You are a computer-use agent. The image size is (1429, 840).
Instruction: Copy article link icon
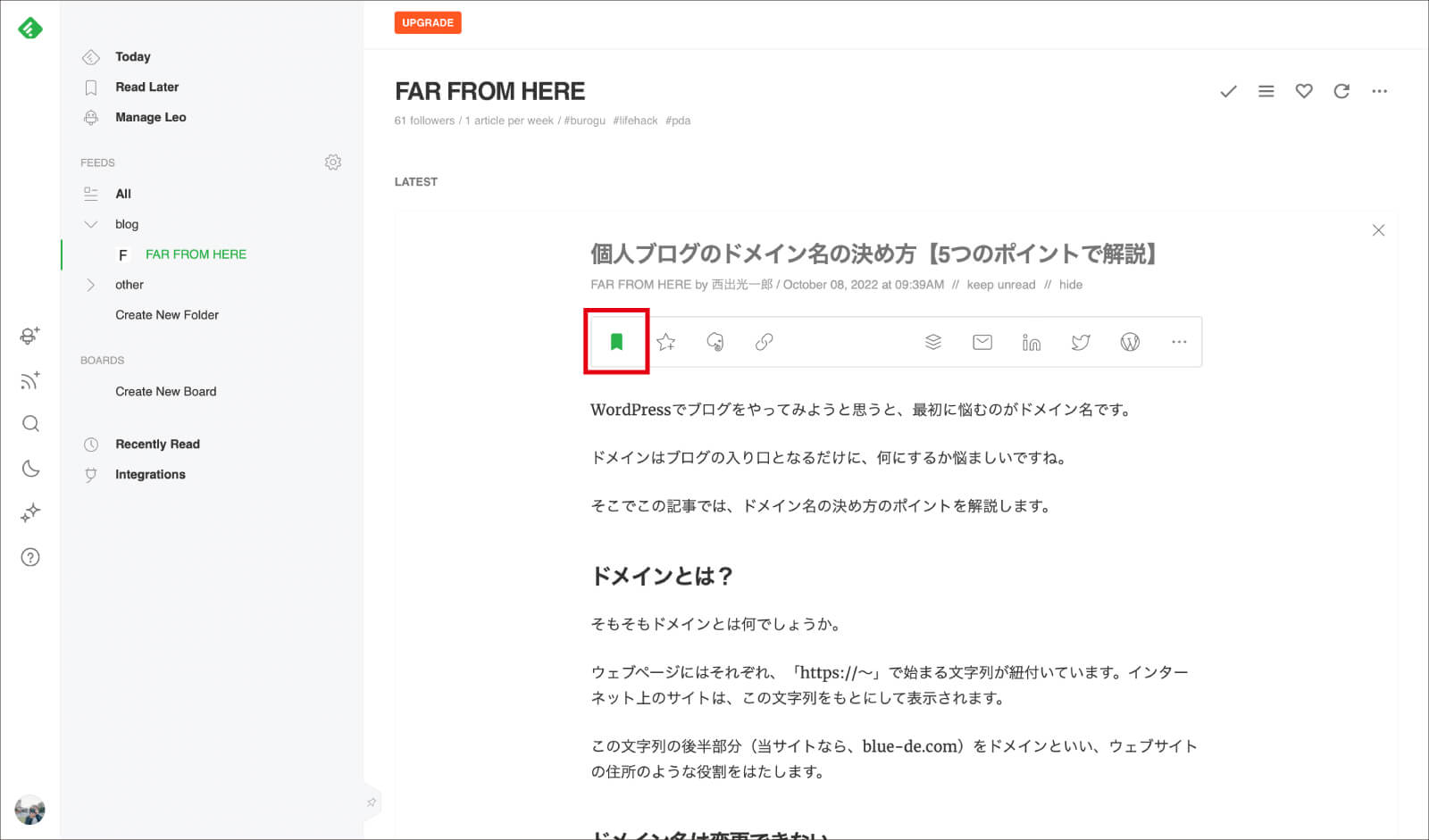coord(764,342)
